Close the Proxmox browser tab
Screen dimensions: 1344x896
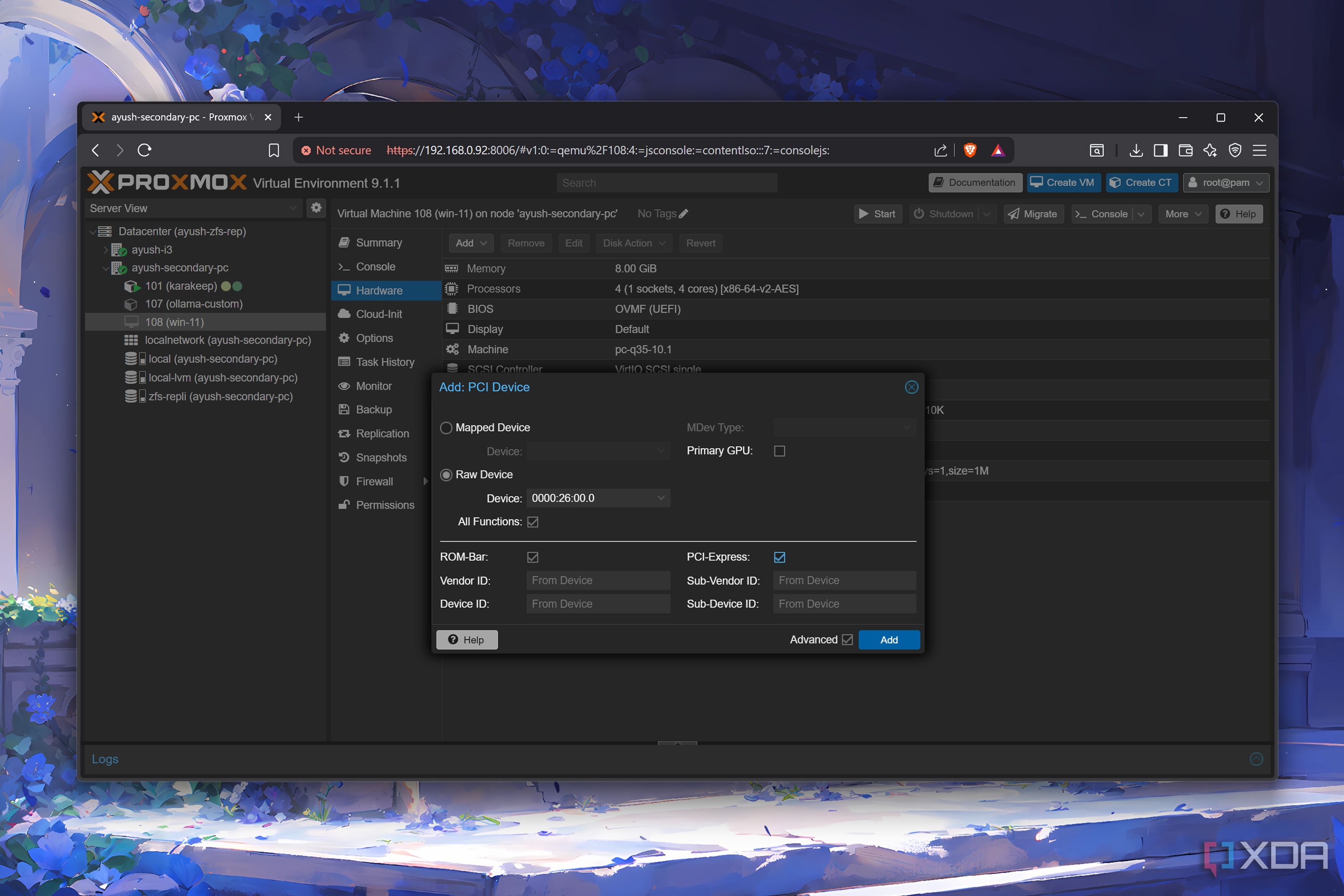tap(268, 117)
